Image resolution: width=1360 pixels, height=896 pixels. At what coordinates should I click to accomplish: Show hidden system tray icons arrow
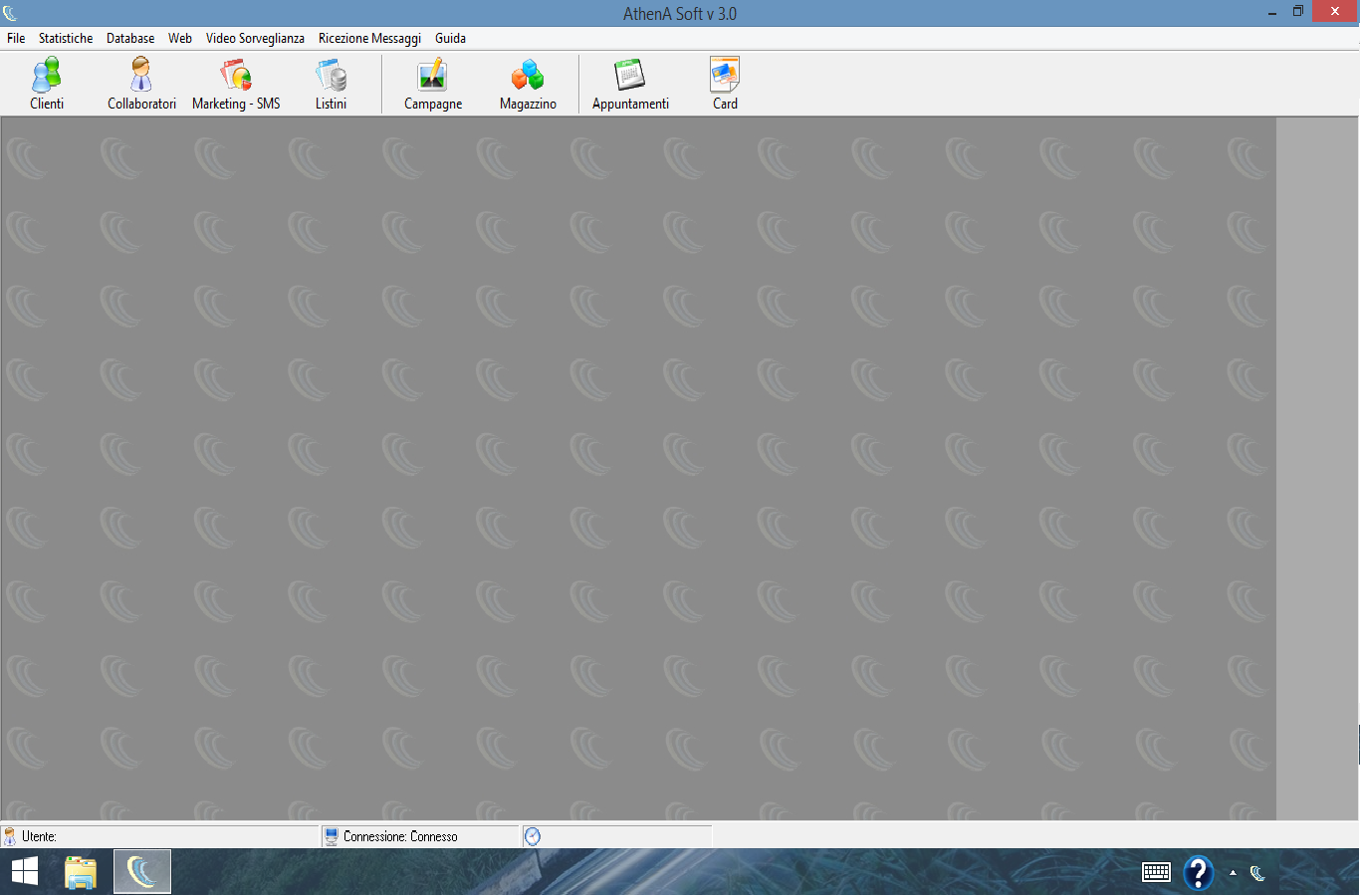[x=1233, y=873]
